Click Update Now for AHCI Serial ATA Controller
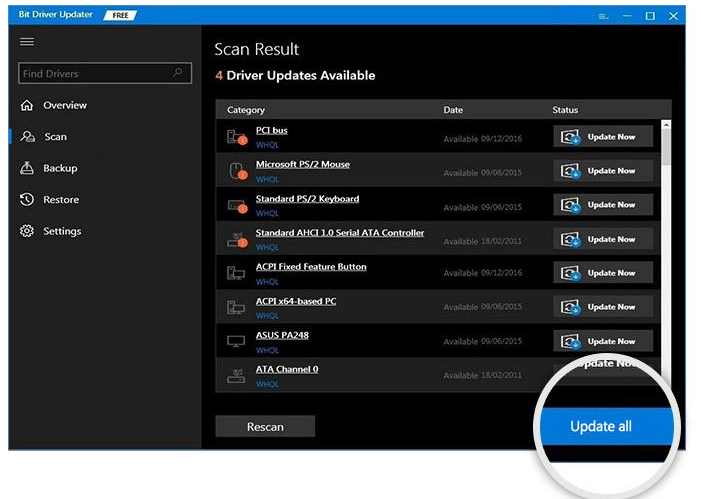The height and width of the screenshot is (499, 701). [x=603, y=239]
